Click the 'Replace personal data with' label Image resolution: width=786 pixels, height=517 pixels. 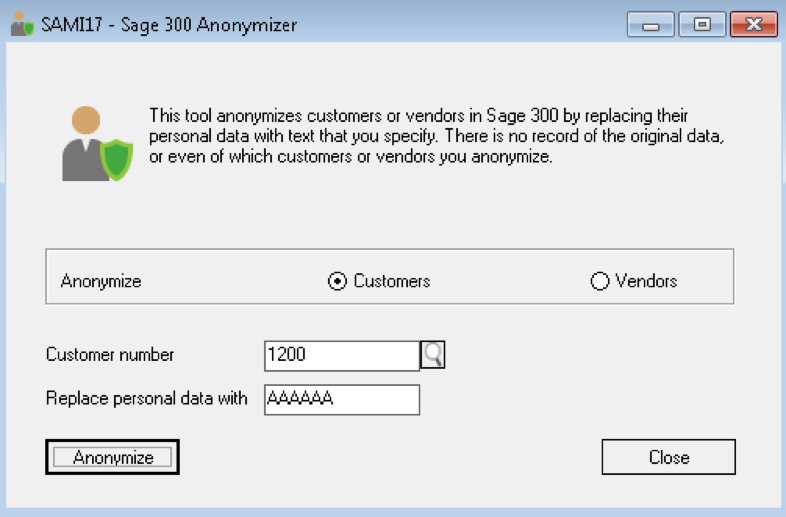[x=146, y=398]
